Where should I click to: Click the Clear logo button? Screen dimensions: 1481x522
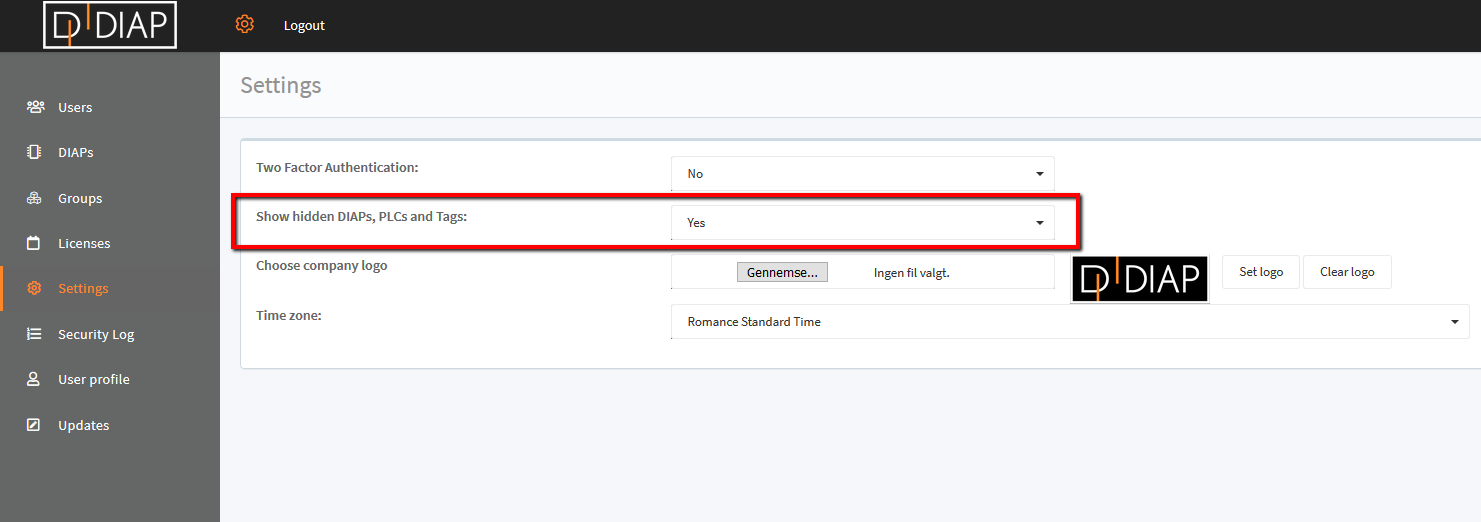(1347, 271)
